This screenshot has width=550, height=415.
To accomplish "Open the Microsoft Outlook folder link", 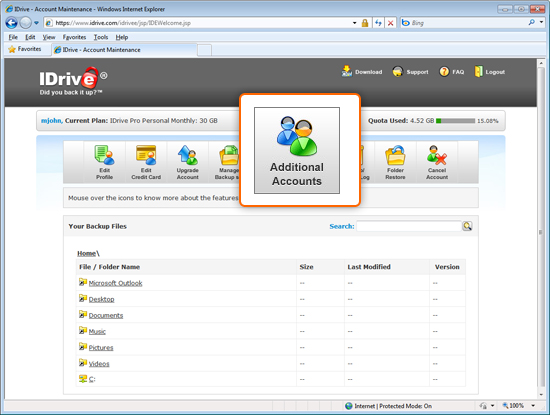I will (115, 283).
